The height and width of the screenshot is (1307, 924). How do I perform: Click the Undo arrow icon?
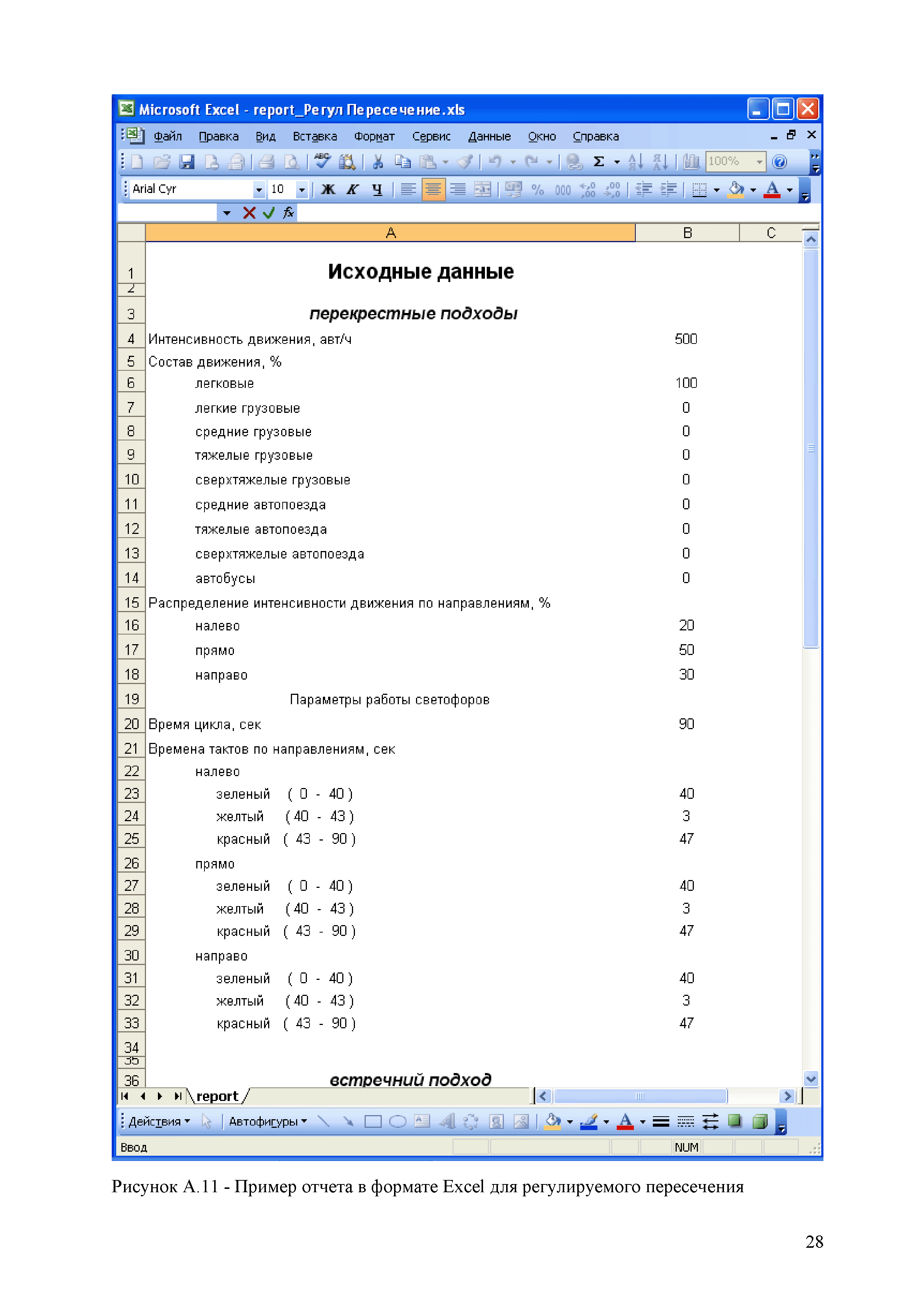point(495,162)
